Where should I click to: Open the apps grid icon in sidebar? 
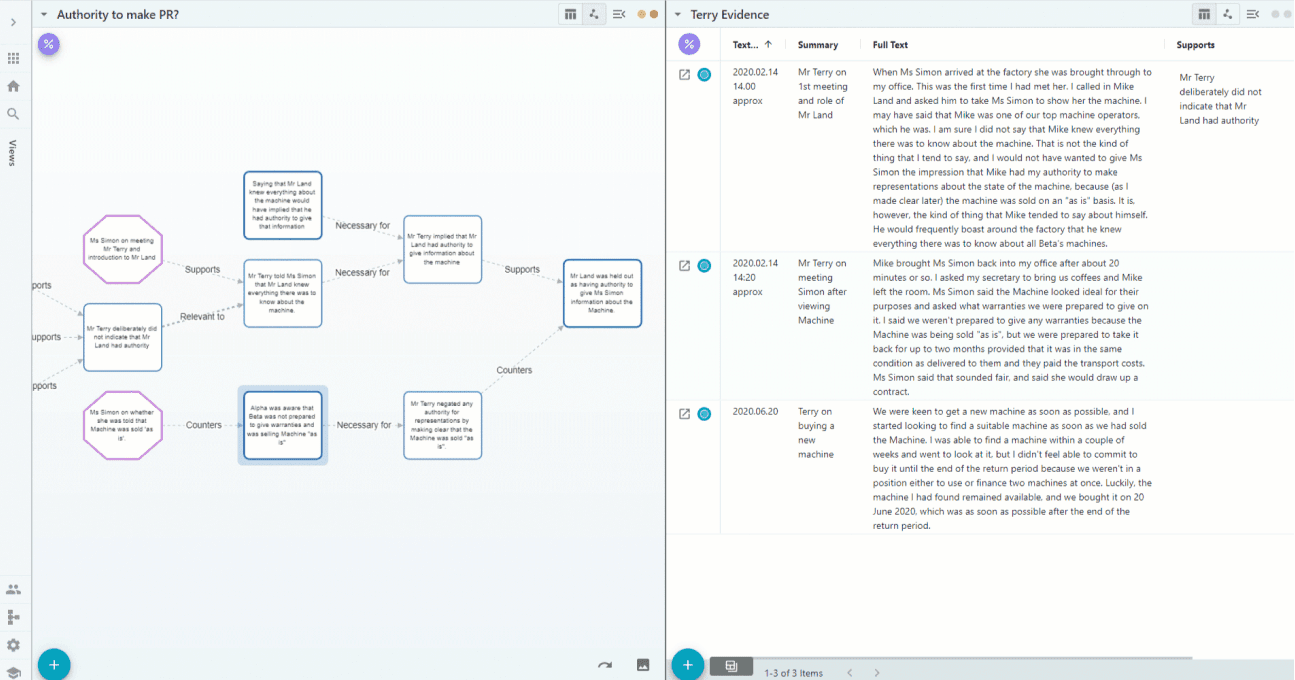pos(13,59)
